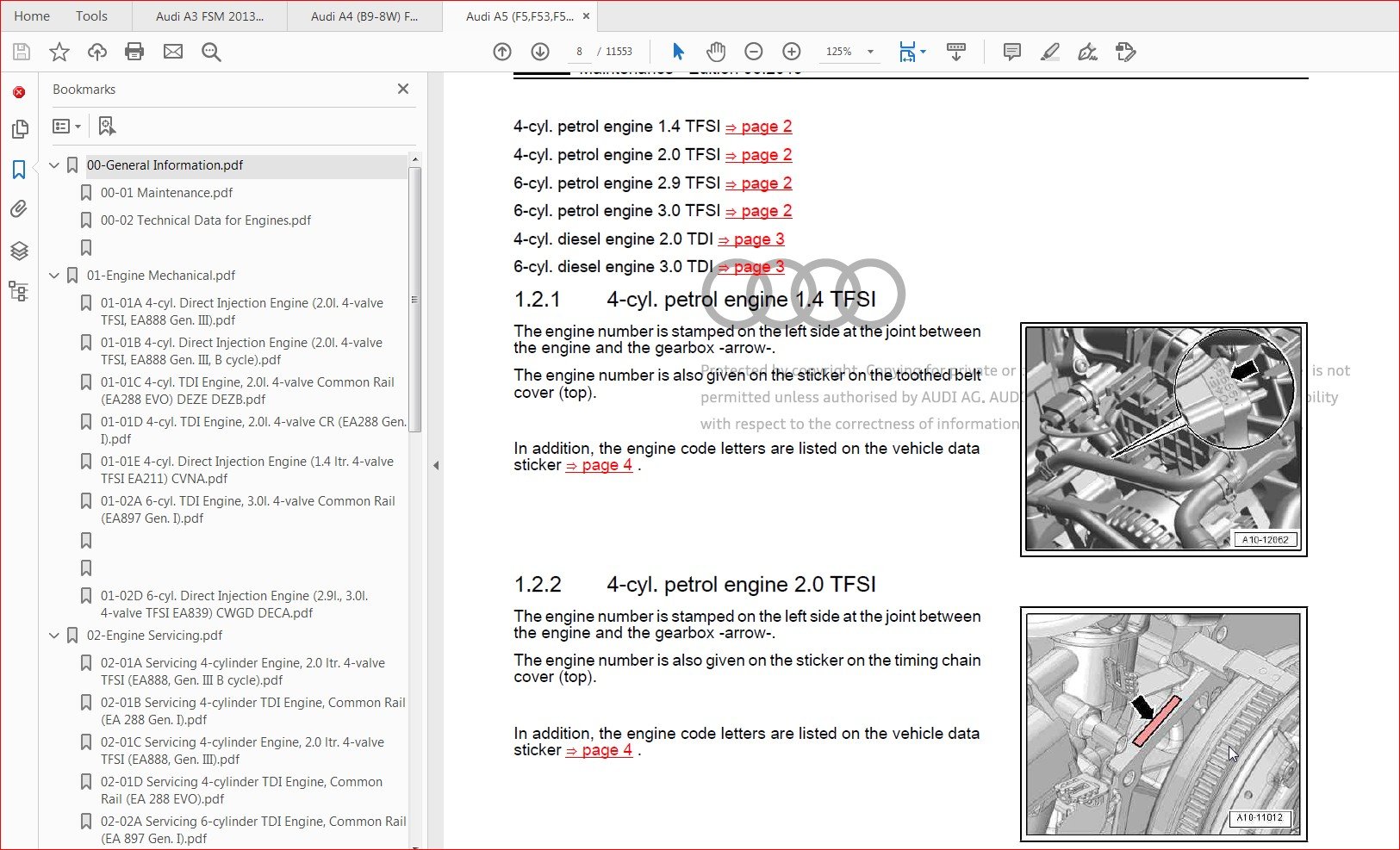
Task: Open 01-02D CWGD DECA bookmark
Action: coord(234,605)
